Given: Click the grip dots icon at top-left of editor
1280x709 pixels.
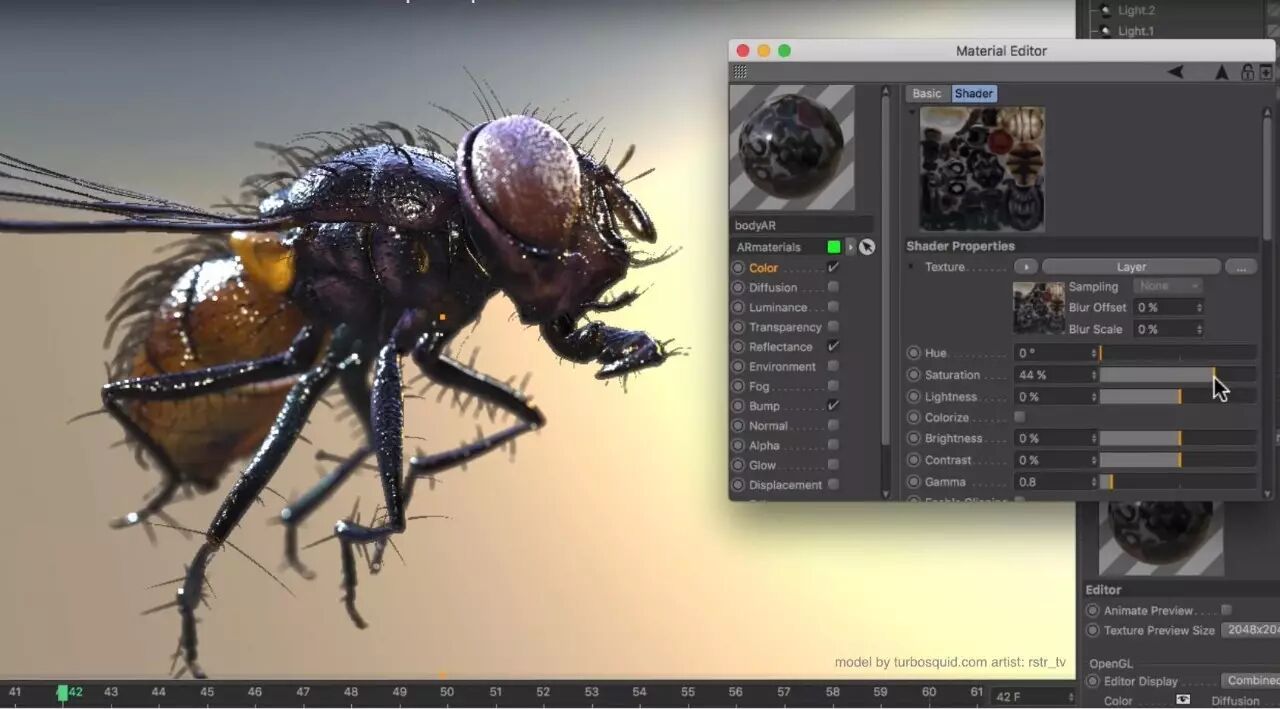Looking at the screenshot, I should click(740, 72).
